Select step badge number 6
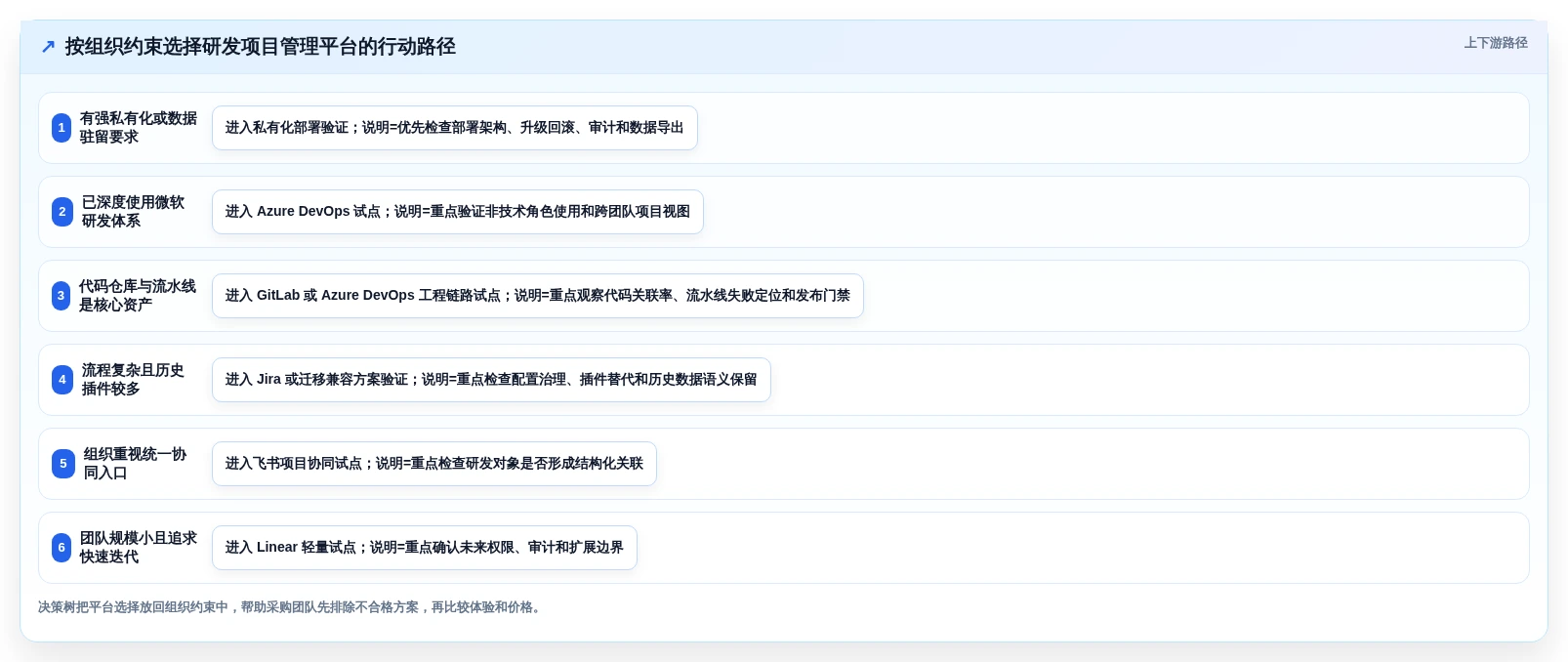This screenshot has width=1568, height=662. tap(62, 548)
